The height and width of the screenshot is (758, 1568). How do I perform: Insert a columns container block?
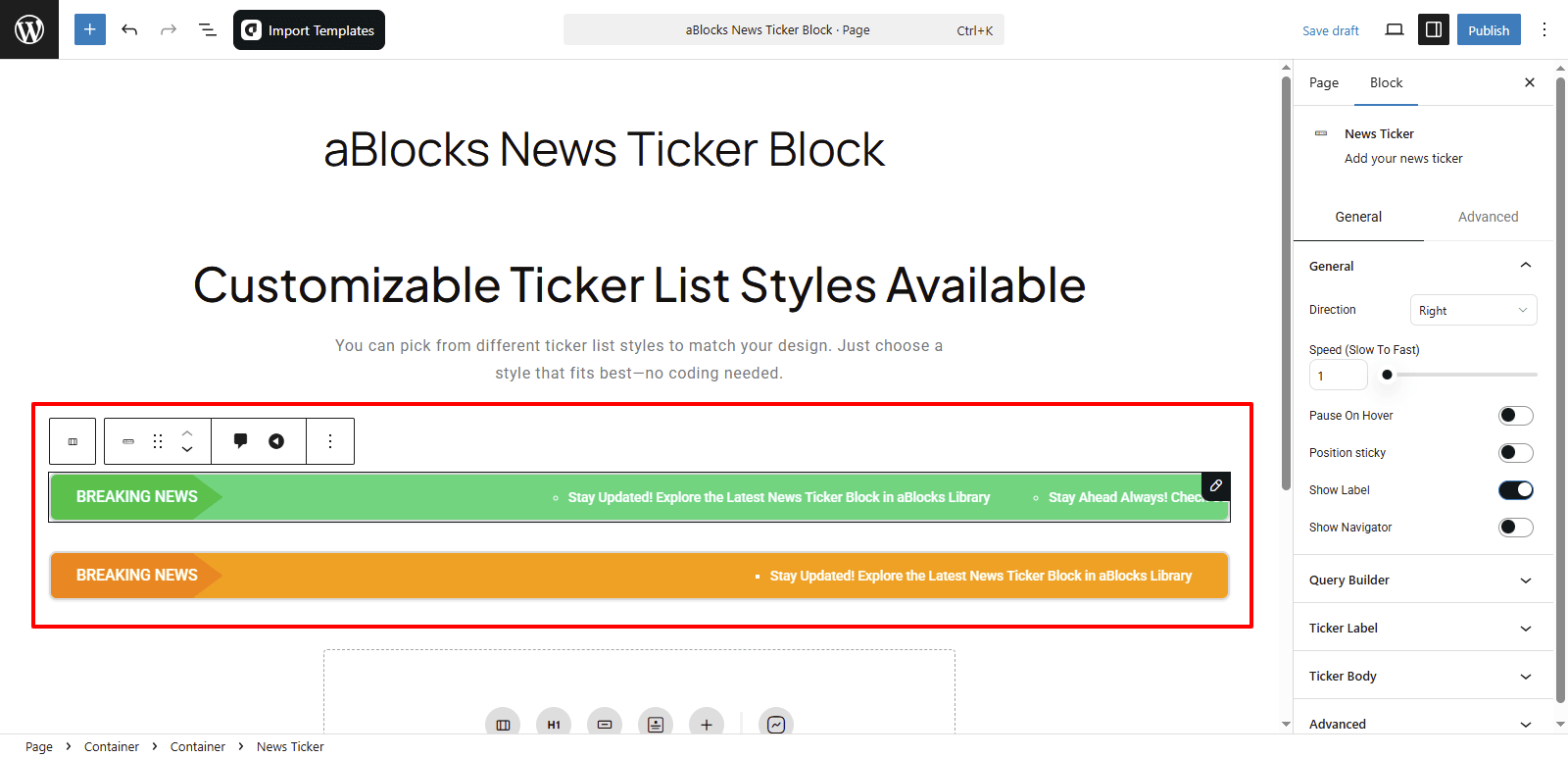pos(503,725)
